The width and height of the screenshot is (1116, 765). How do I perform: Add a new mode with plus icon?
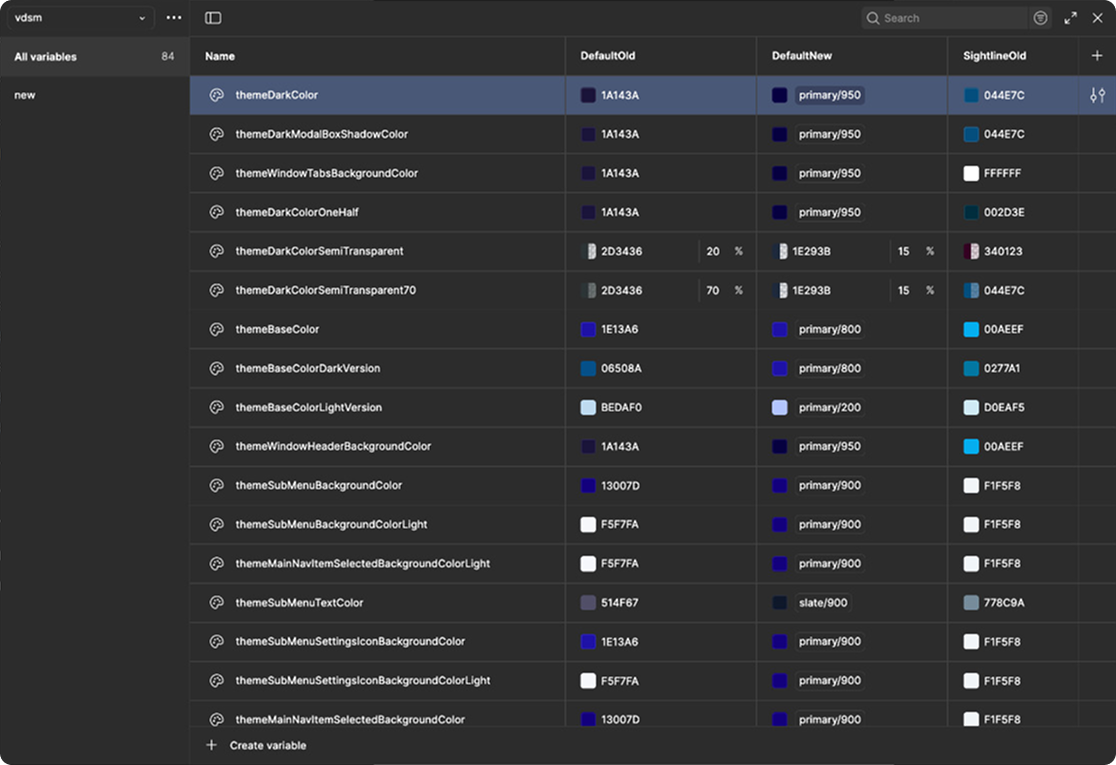point(1097,56)
